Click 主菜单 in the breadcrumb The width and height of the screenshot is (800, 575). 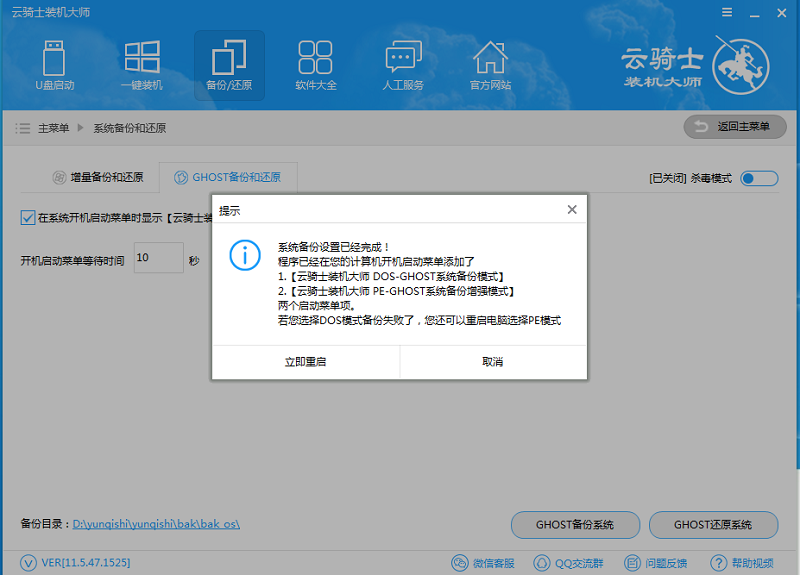[54, 128]
